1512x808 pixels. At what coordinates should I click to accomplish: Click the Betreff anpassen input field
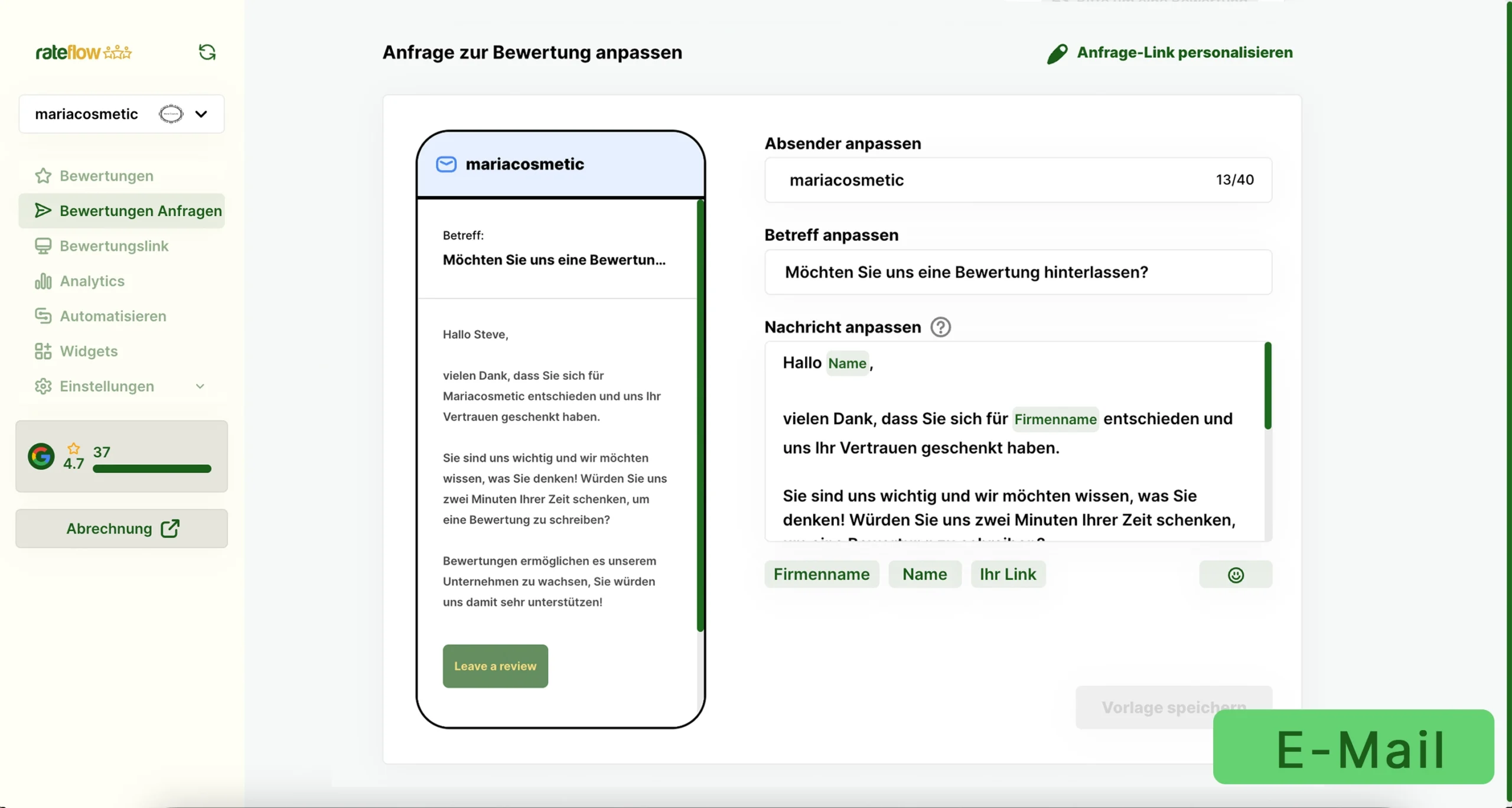[1017, 272]
